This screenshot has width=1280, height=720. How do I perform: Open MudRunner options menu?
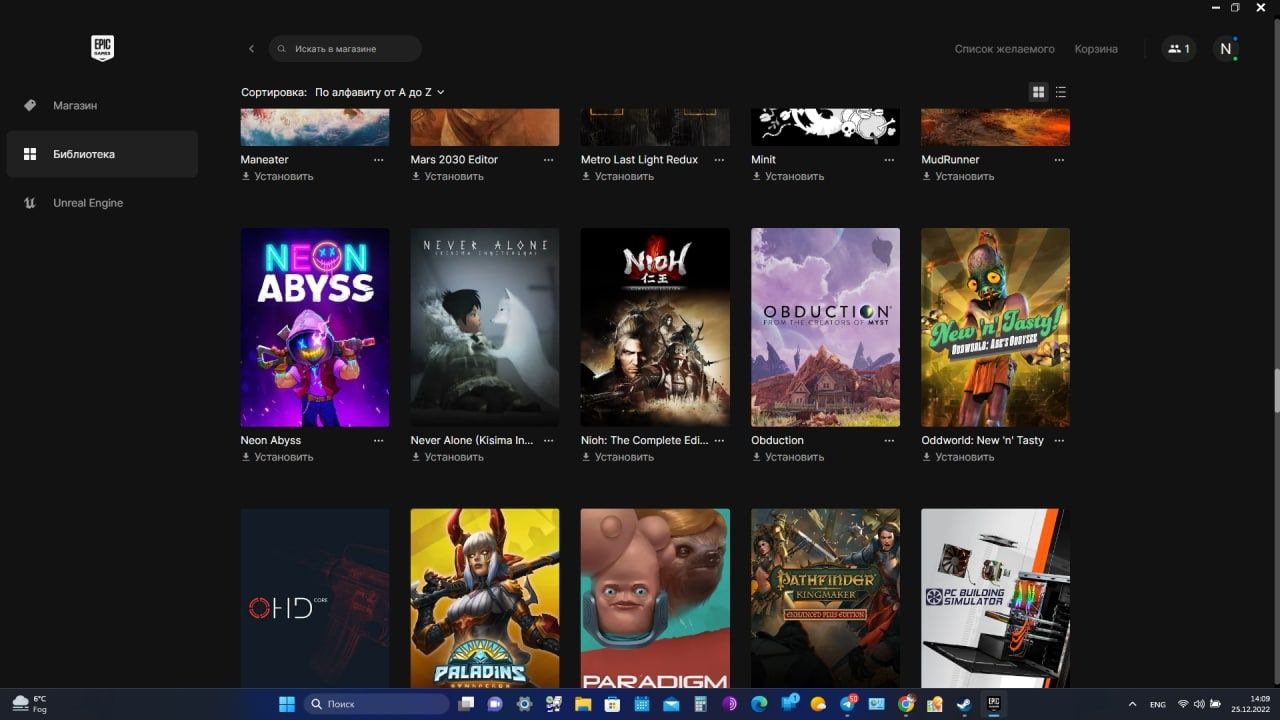[x=1059, y=160]
